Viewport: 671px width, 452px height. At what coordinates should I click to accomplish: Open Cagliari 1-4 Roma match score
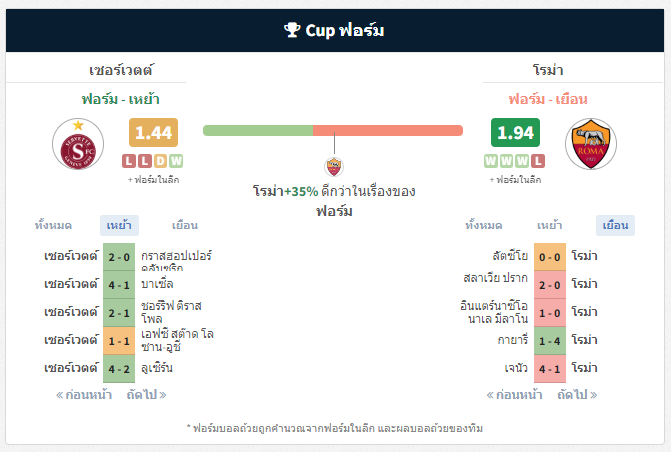click(x=550, y=341)
